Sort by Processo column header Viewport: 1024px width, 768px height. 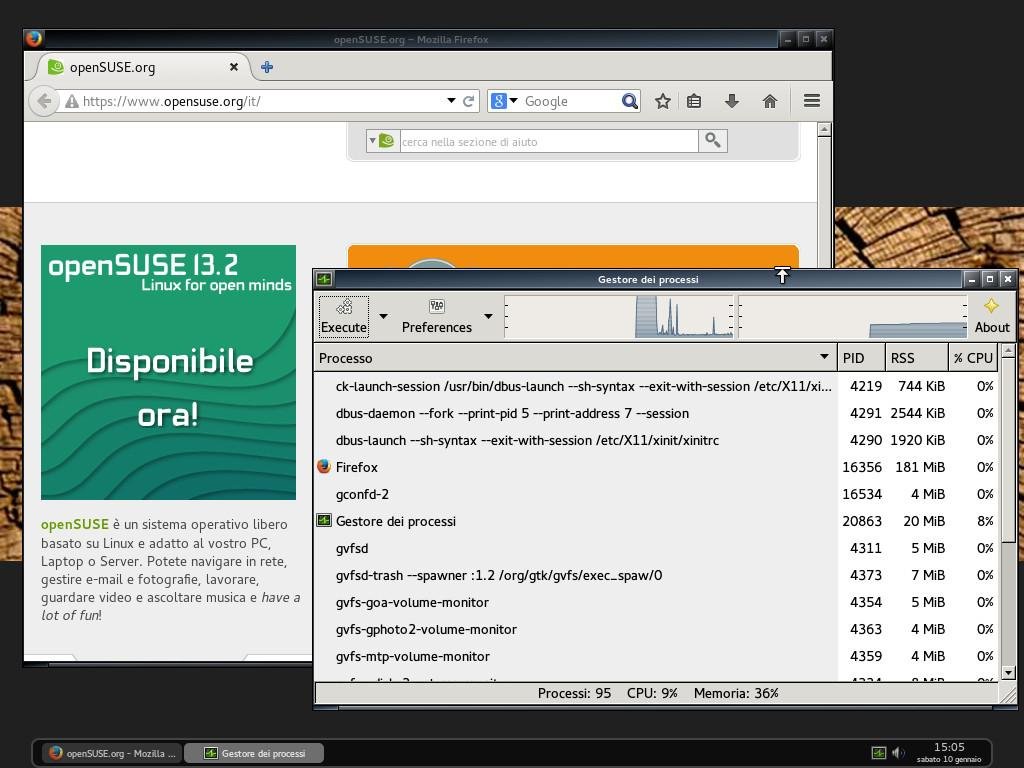(575, 358)
